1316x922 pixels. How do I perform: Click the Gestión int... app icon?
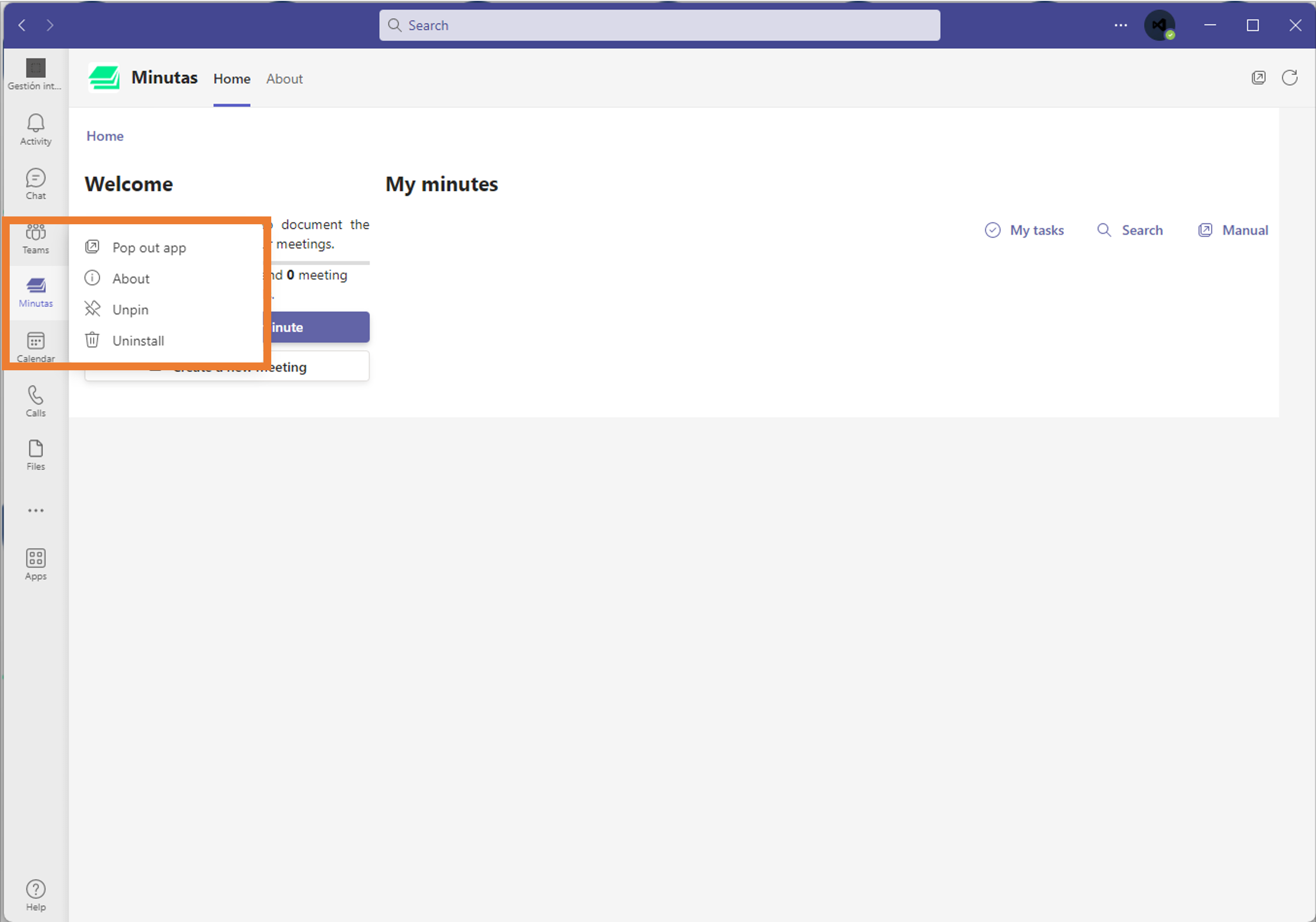click(x=35, y=75)
